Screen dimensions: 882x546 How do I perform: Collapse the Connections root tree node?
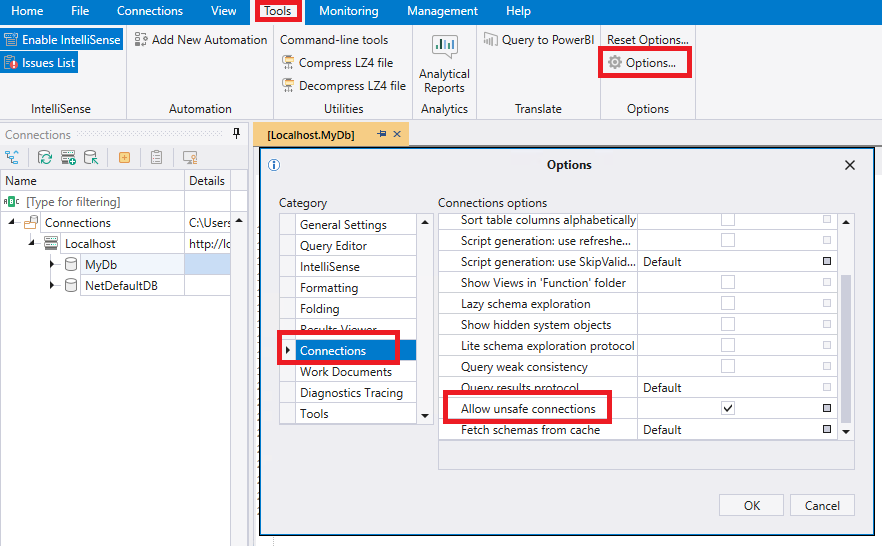click(11, 222)
